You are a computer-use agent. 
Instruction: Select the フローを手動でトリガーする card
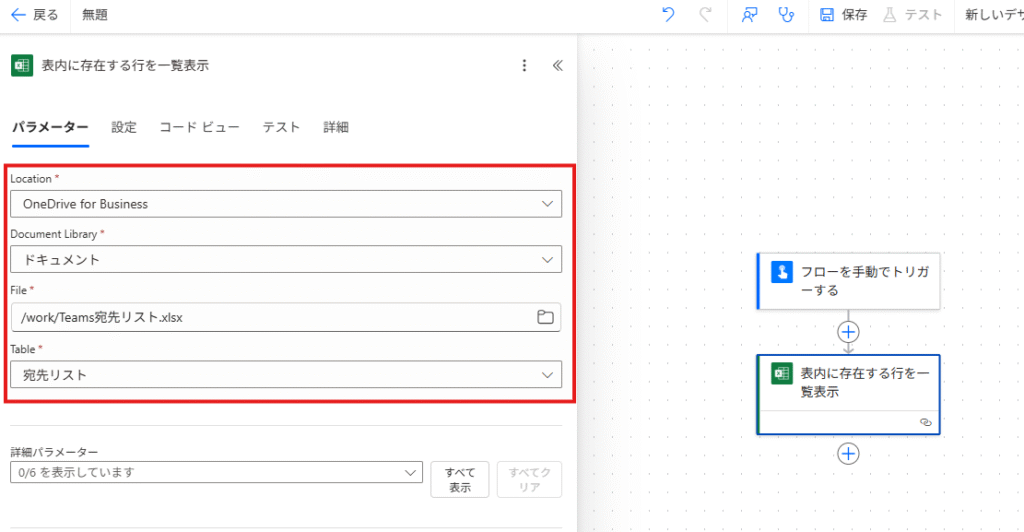(x=848, y=281)
